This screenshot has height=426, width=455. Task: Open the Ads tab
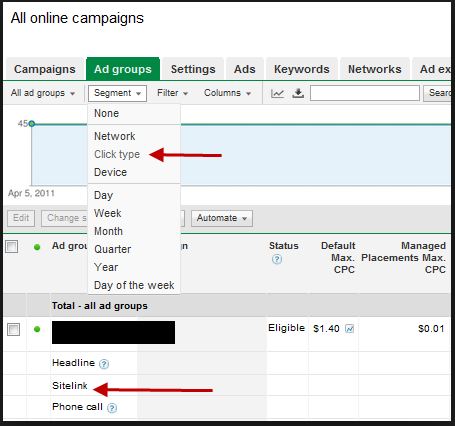click(245, 69)
